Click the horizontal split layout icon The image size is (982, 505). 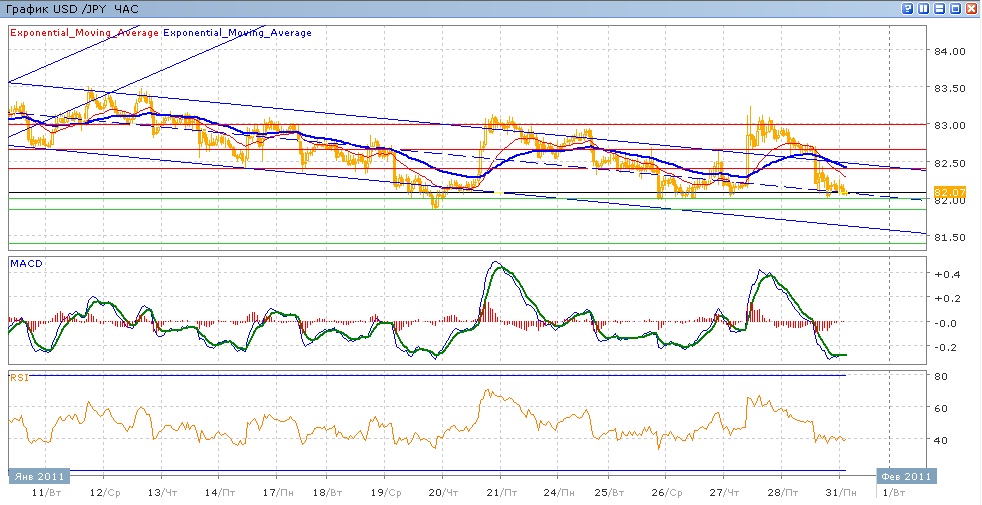pyautogui.click(x=939, y=9)
